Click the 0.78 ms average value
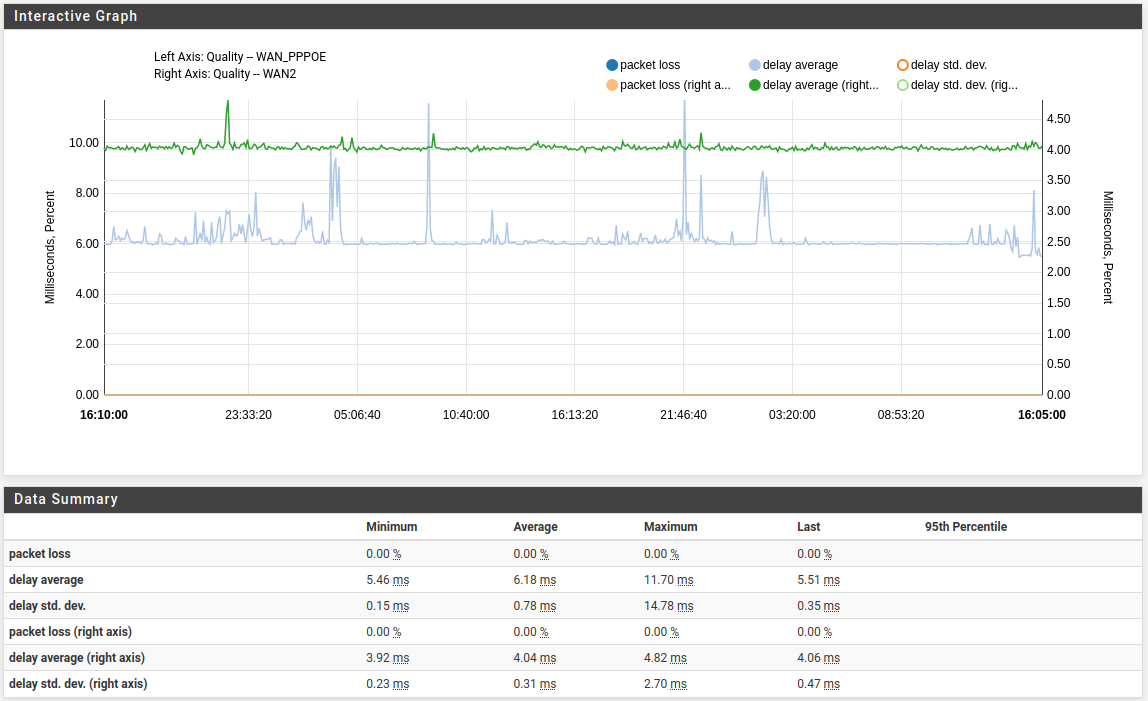 pyautogui.click(x=534, y=607)
